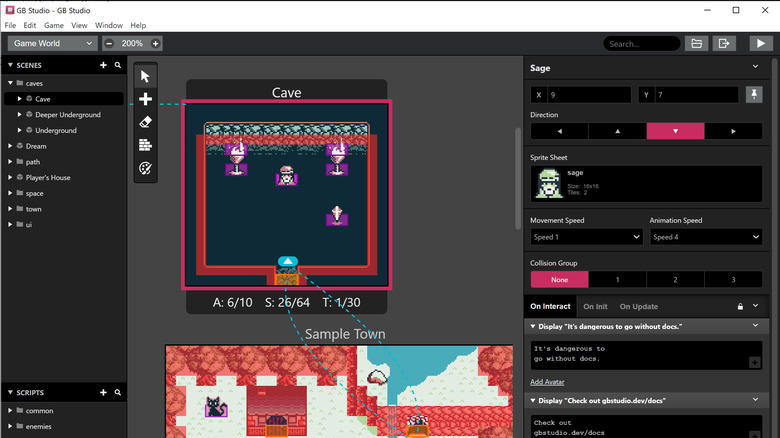This screenshot has width=780, height=438.
Task: Select the Collisions brick tool
Action: click(145, 145)
